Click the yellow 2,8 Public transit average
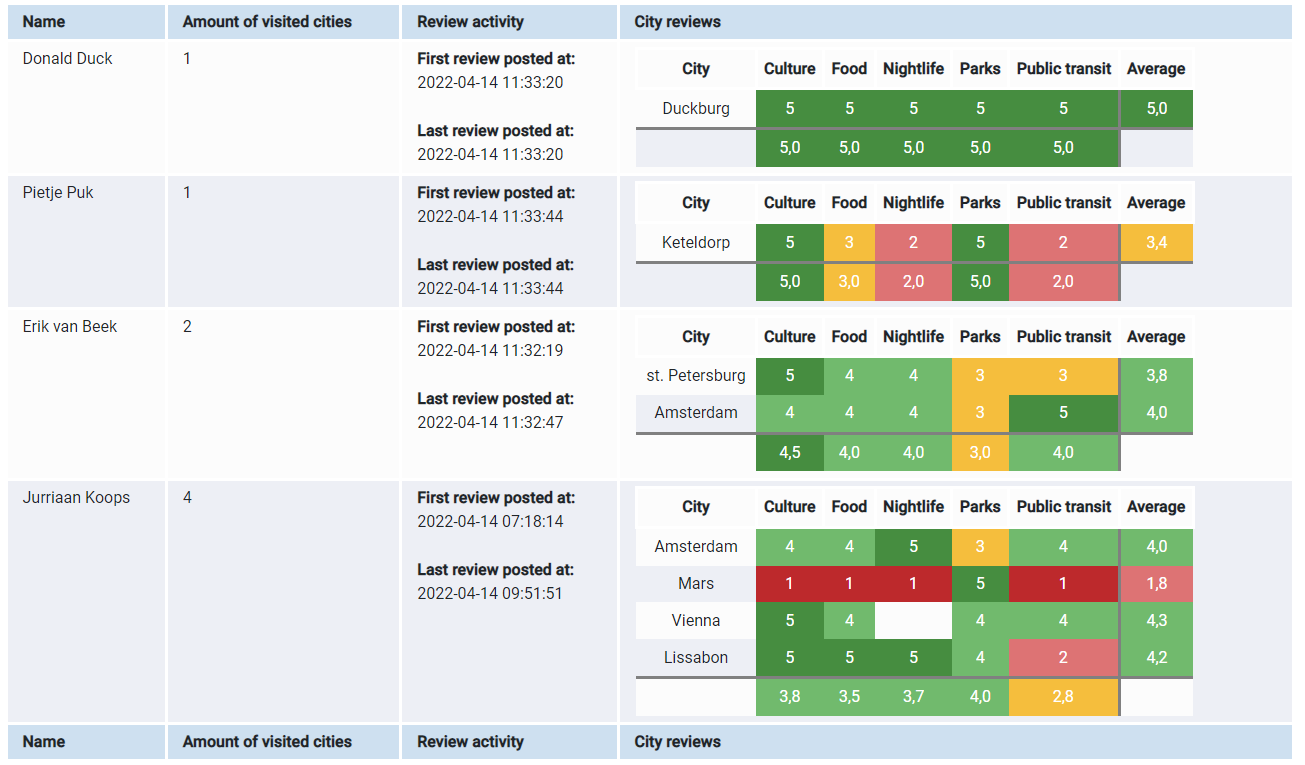 [x=1063, y=697]
